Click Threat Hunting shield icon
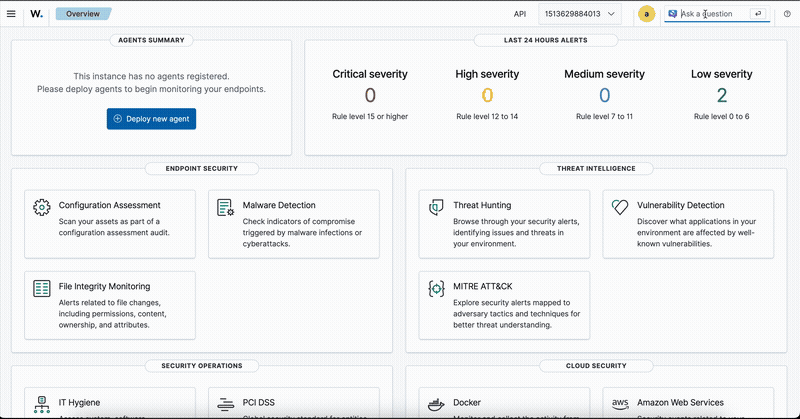 tap(436, 207)
